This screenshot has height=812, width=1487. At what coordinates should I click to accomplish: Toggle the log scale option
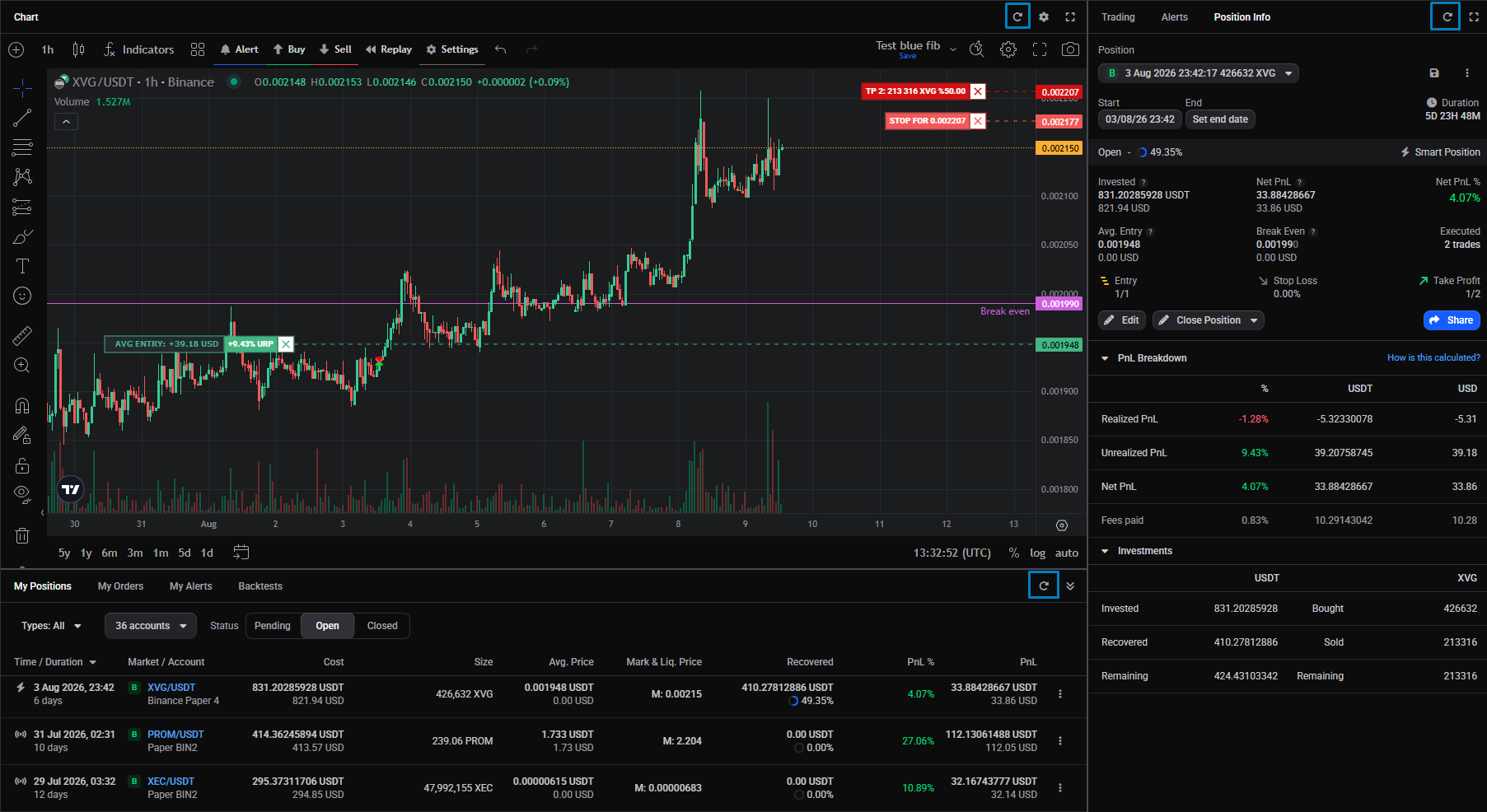point(1037,553)
